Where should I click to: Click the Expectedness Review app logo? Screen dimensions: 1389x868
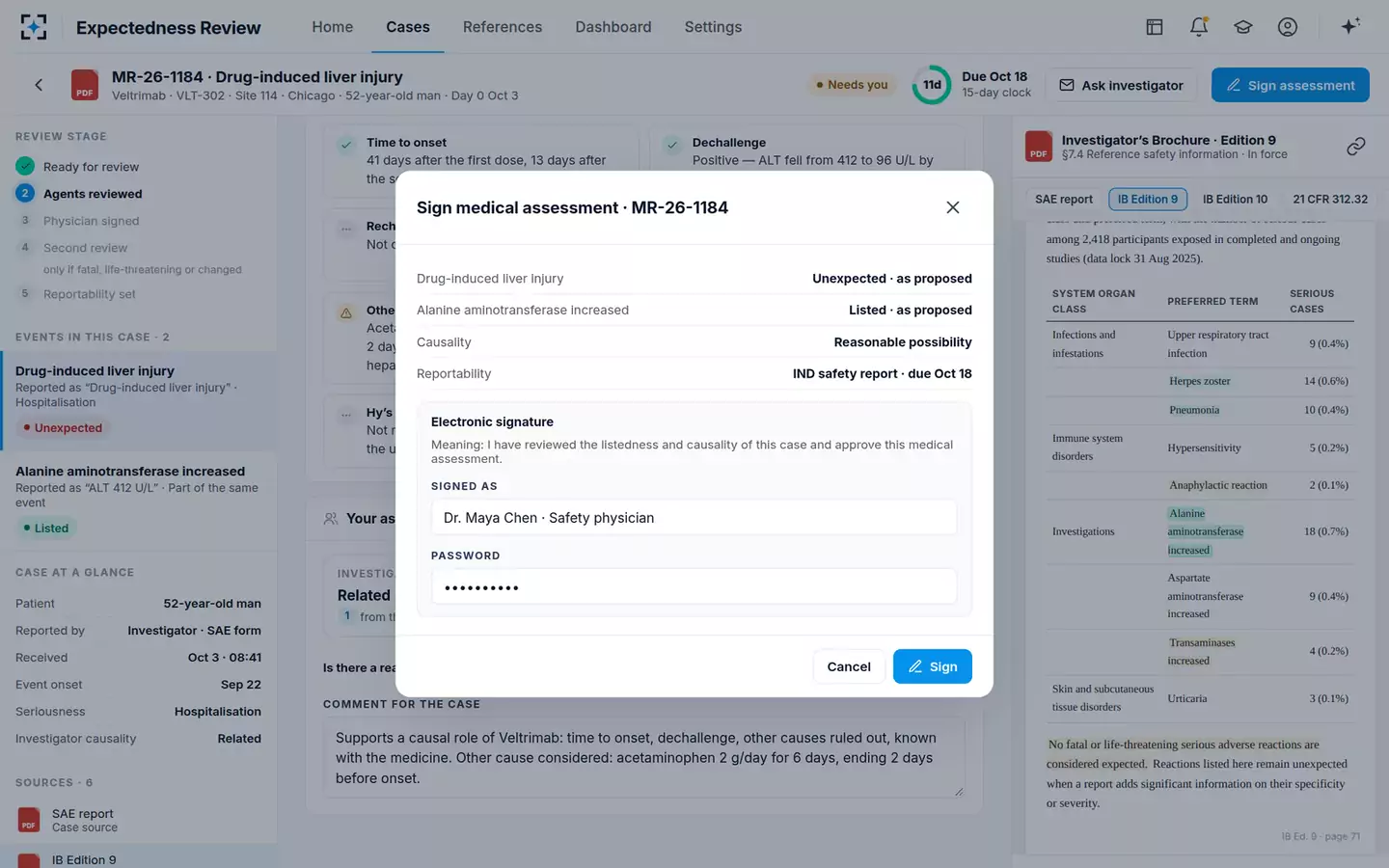click(34, 27)
